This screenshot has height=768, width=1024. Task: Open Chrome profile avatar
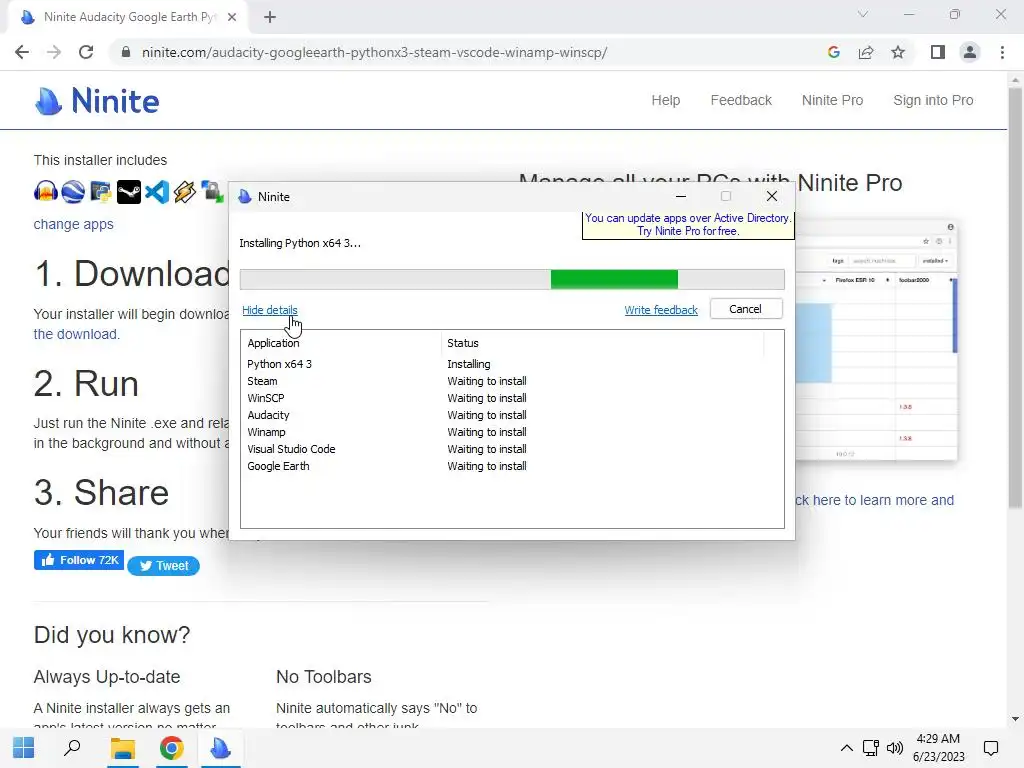coord(970,52)
